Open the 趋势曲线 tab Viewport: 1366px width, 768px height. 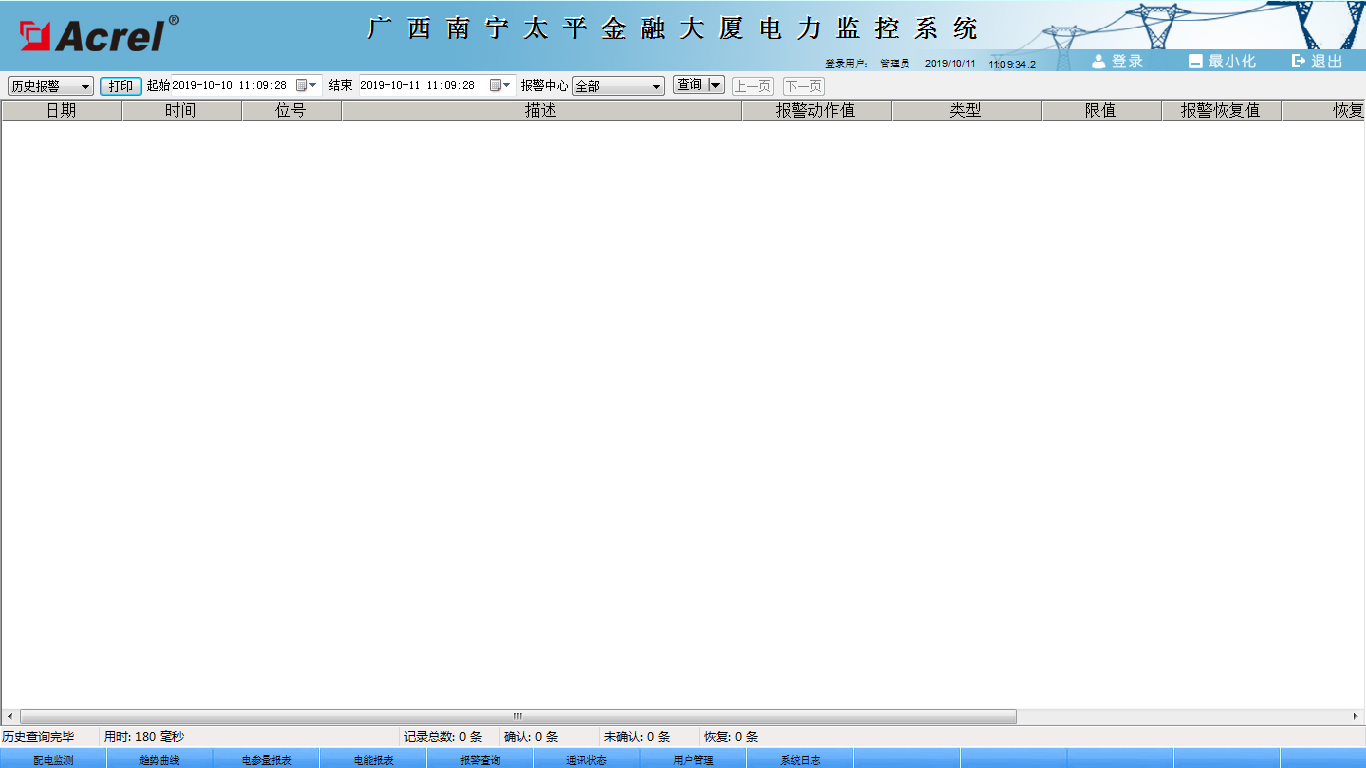(x=159, y=760)
